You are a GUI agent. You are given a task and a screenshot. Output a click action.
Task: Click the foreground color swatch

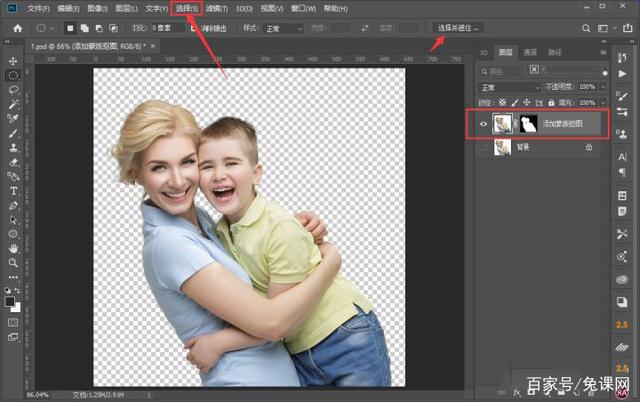coord(9,302)
